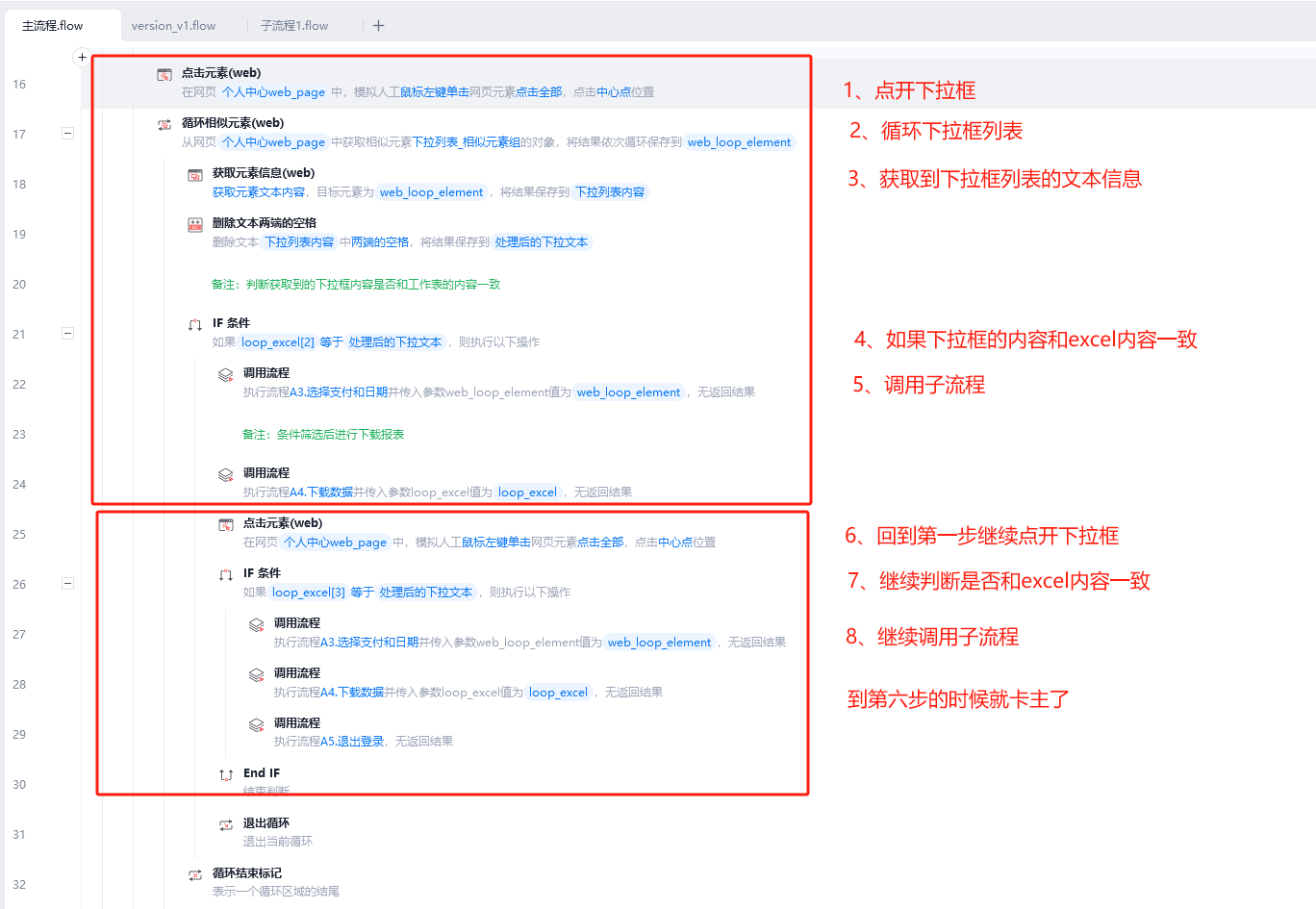The width and height of the screenshot is (1316, 909).
Task: Add a new flow tab with plus
Action: pyautogui.click(x=378, y=26)
